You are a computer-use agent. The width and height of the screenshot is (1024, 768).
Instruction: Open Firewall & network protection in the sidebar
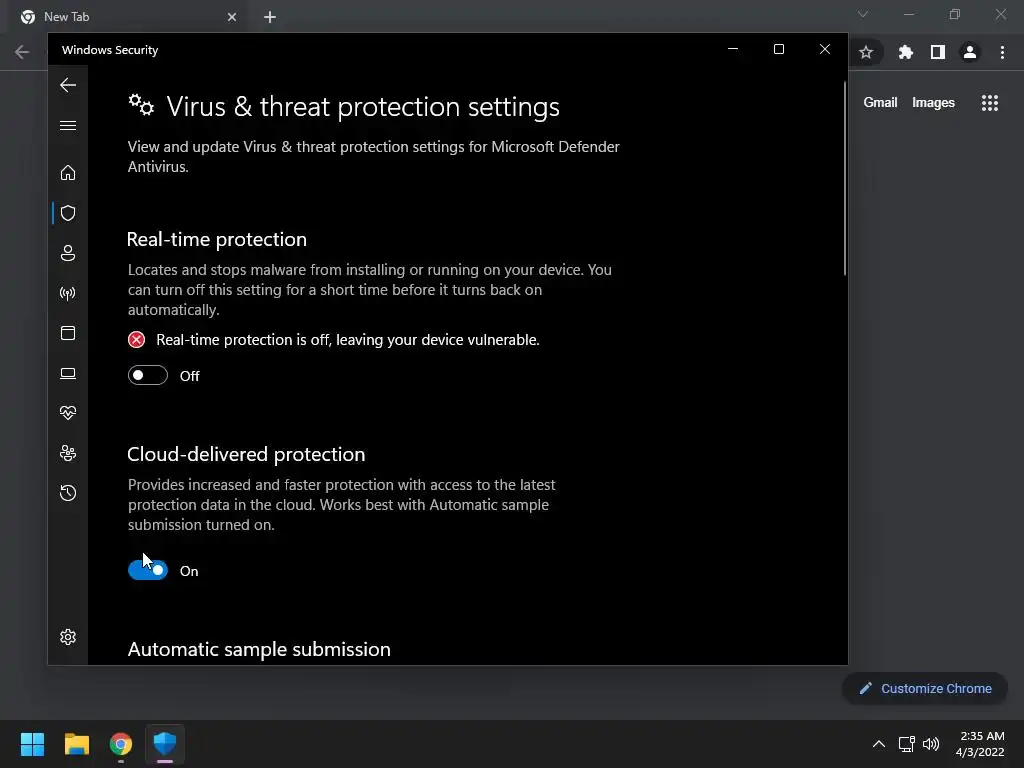pyautogui.click(x=68, y=293)
